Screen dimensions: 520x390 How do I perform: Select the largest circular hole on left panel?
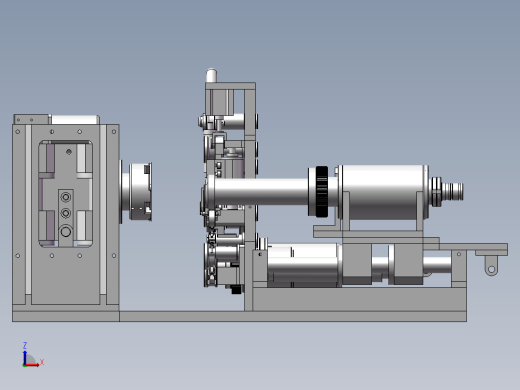[x=66, y=231]
